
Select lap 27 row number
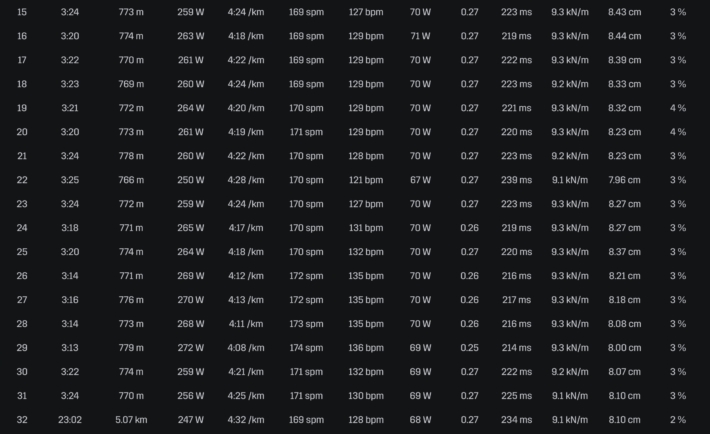[22, 300]
